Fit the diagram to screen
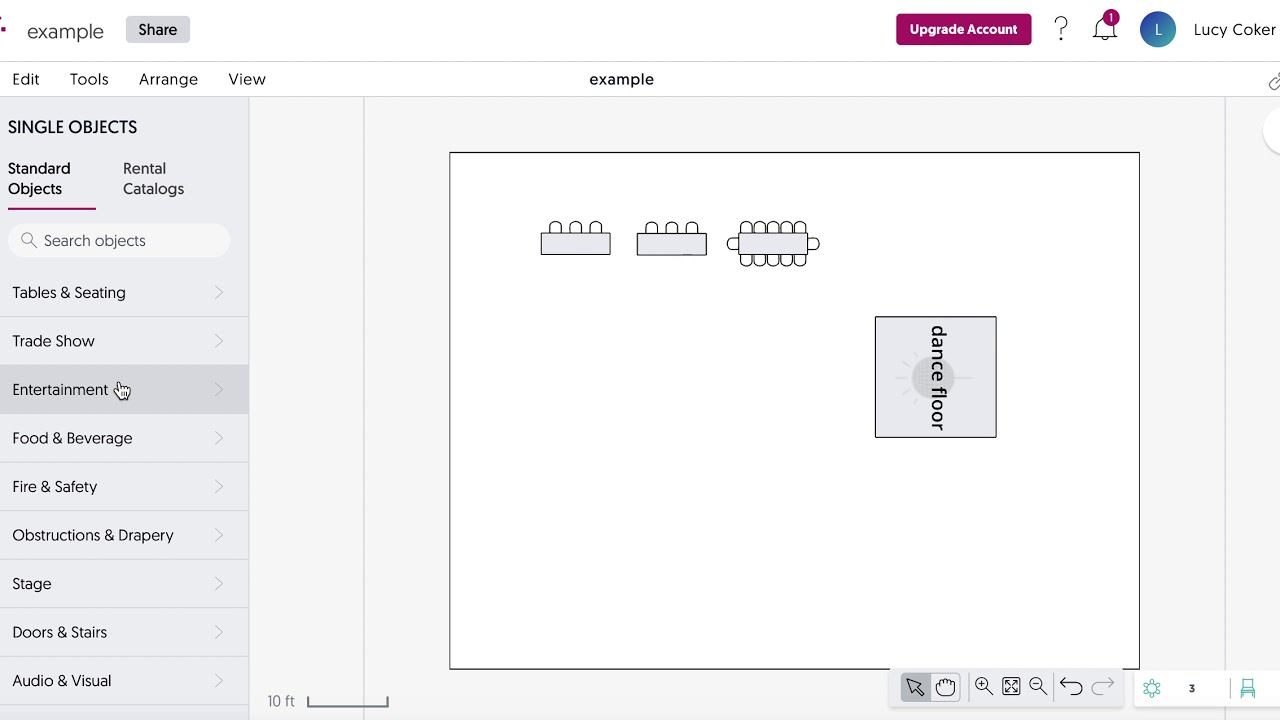 click(x=1011, y=686)
